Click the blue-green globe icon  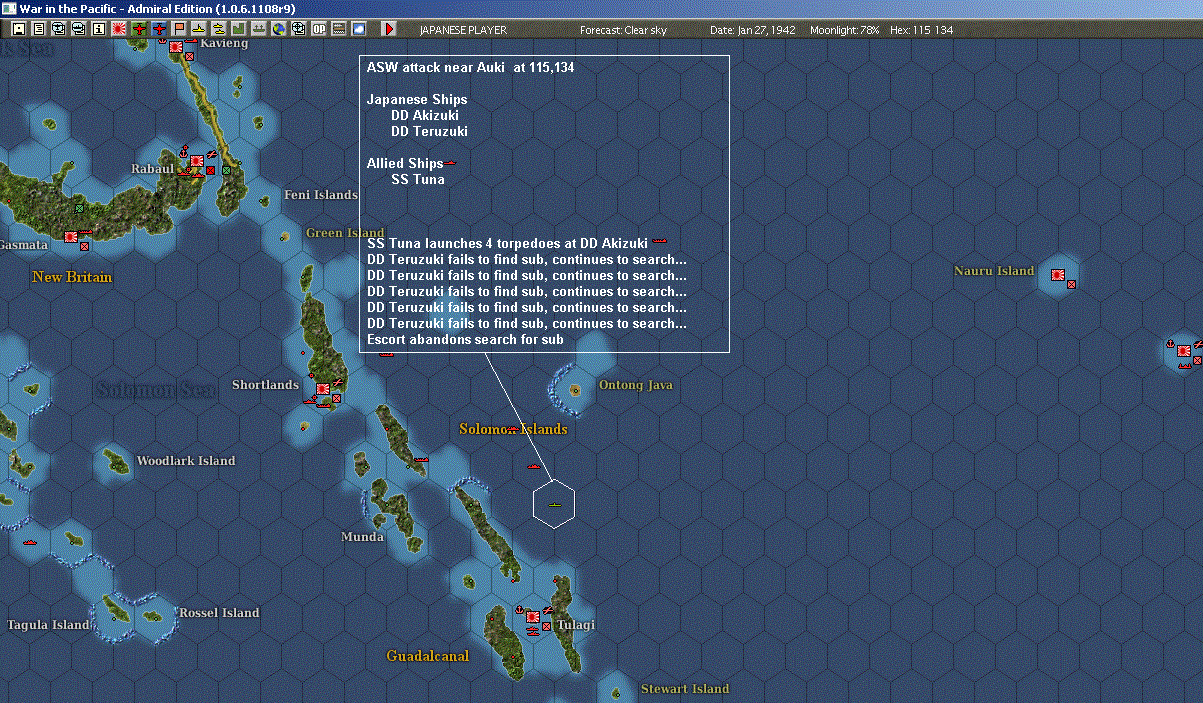point(278,29)
